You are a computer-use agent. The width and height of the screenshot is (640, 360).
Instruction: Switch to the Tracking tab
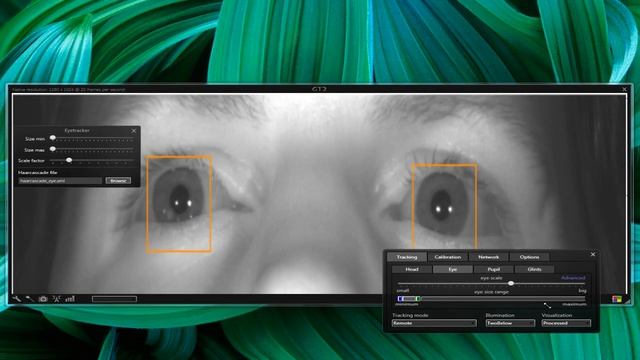coord(407,257)
